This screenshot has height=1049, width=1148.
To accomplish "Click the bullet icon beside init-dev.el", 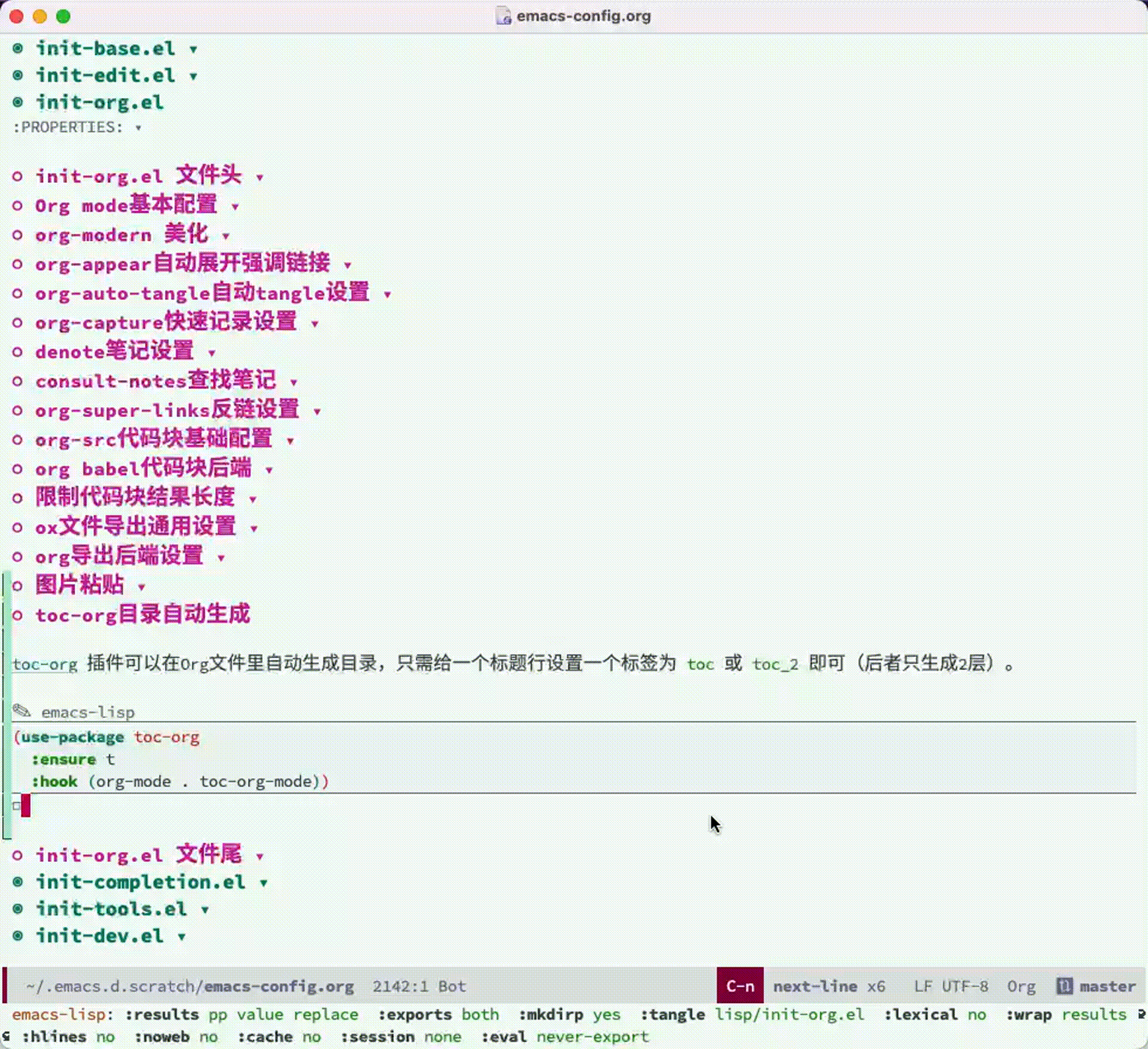I will coord(18,936).
